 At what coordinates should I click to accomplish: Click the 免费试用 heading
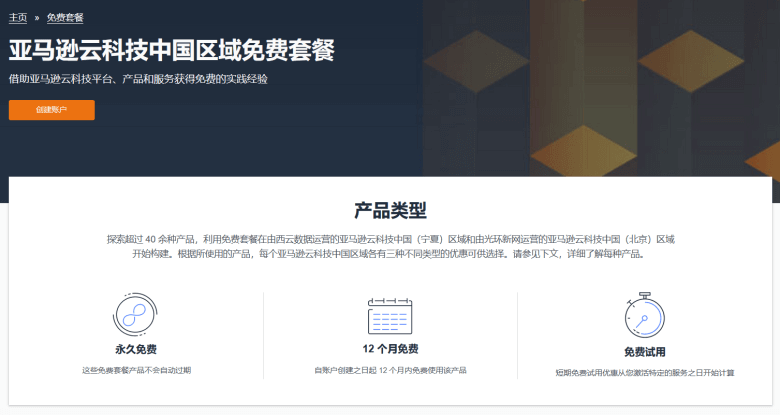[645, 352]
